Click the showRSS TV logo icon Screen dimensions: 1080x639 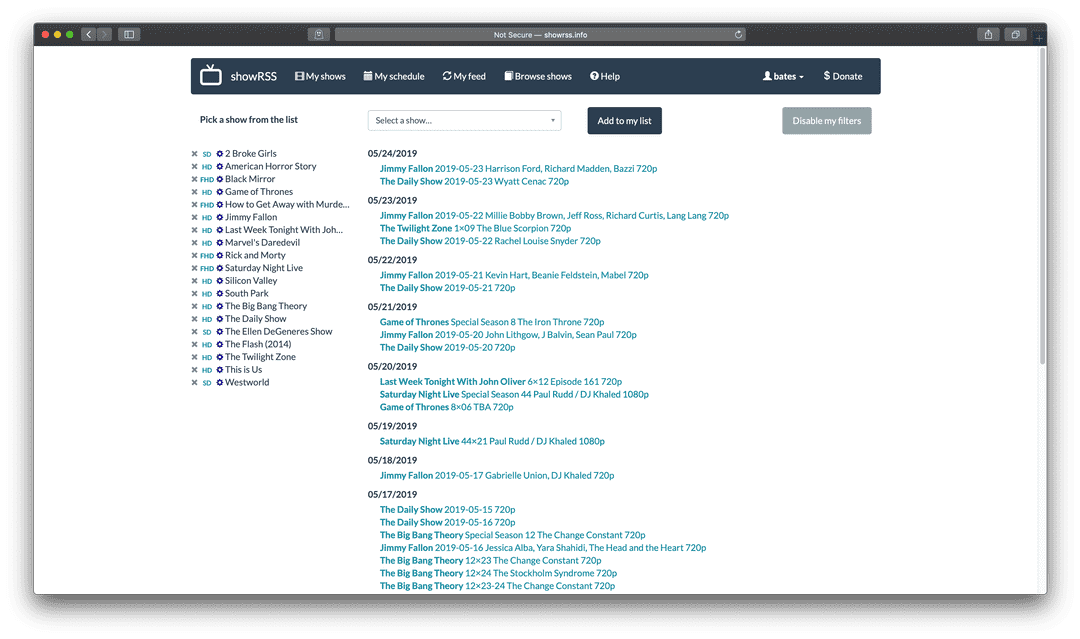point(211,75)
